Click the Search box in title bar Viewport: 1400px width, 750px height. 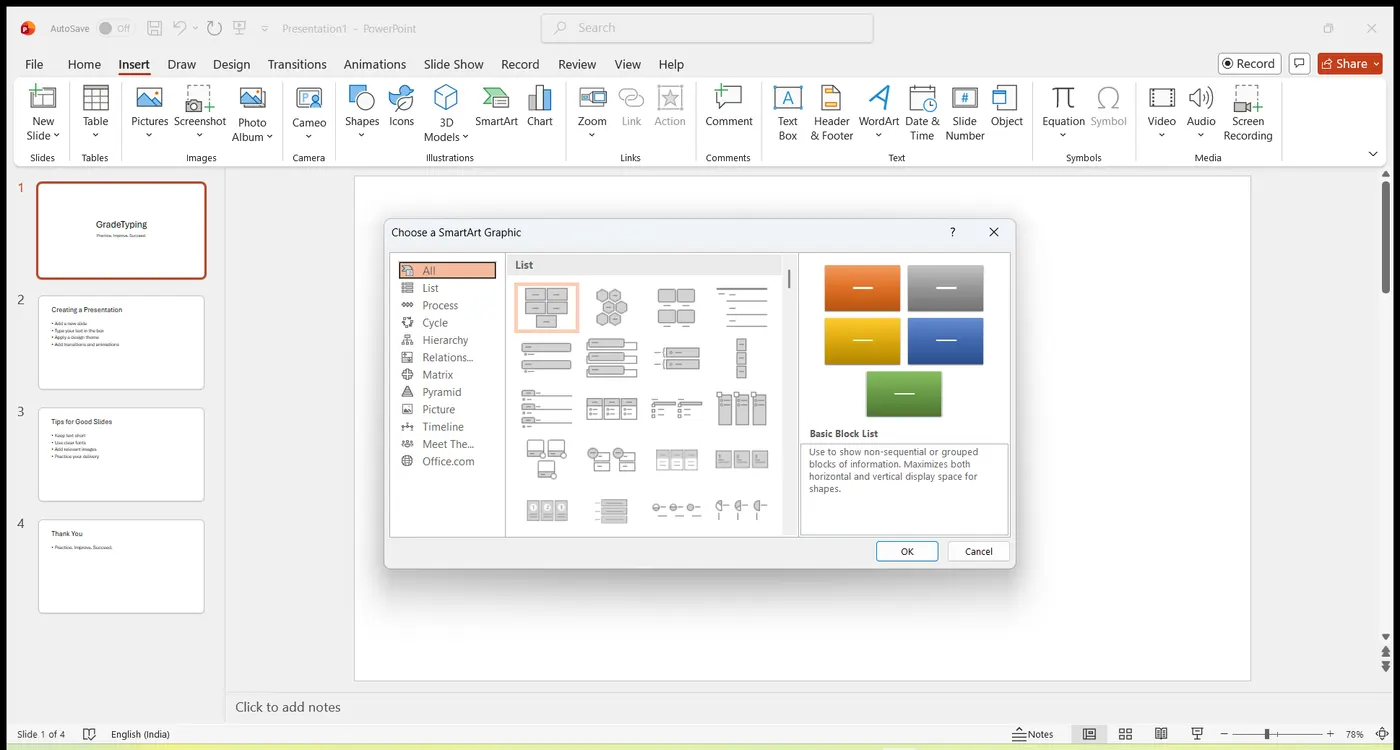tap(707, 28)
